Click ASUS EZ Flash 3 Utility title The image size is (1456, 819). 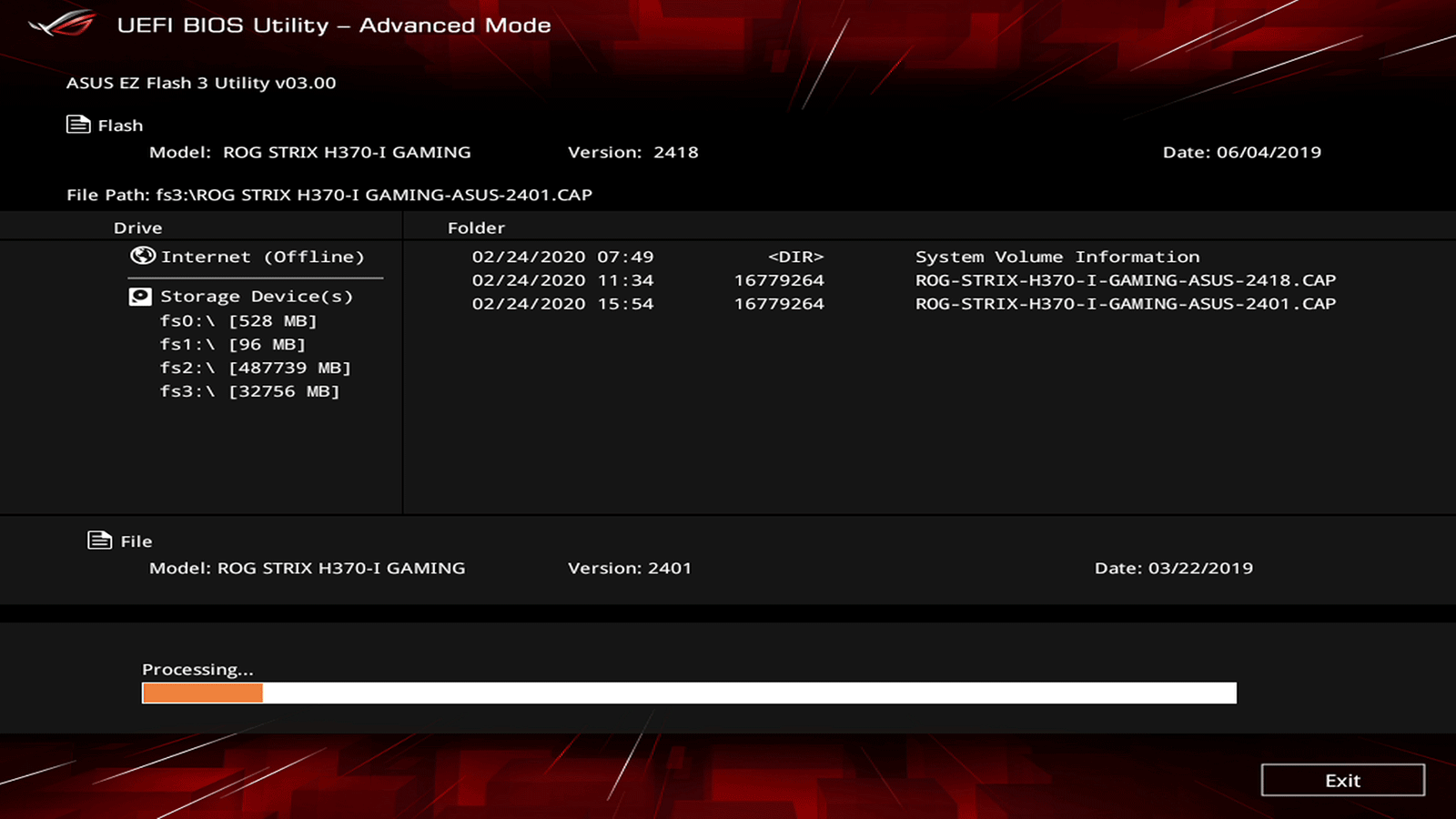201,83
